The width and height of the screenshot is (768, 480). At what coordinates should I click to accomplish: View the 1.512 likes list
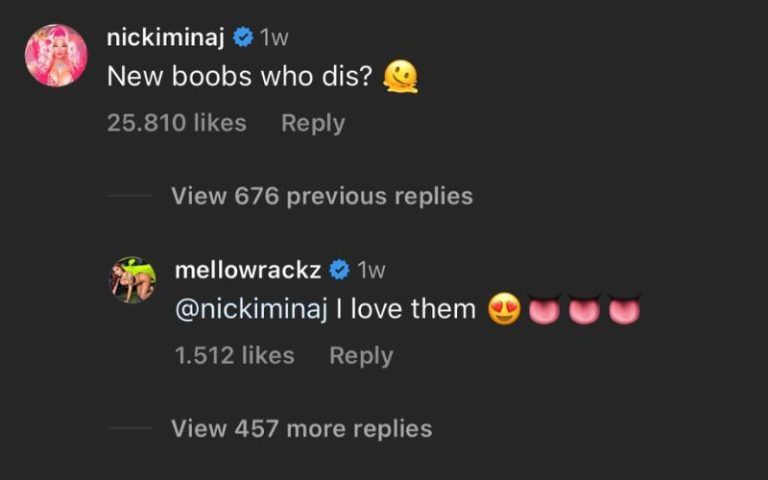[x=234, y=355]
